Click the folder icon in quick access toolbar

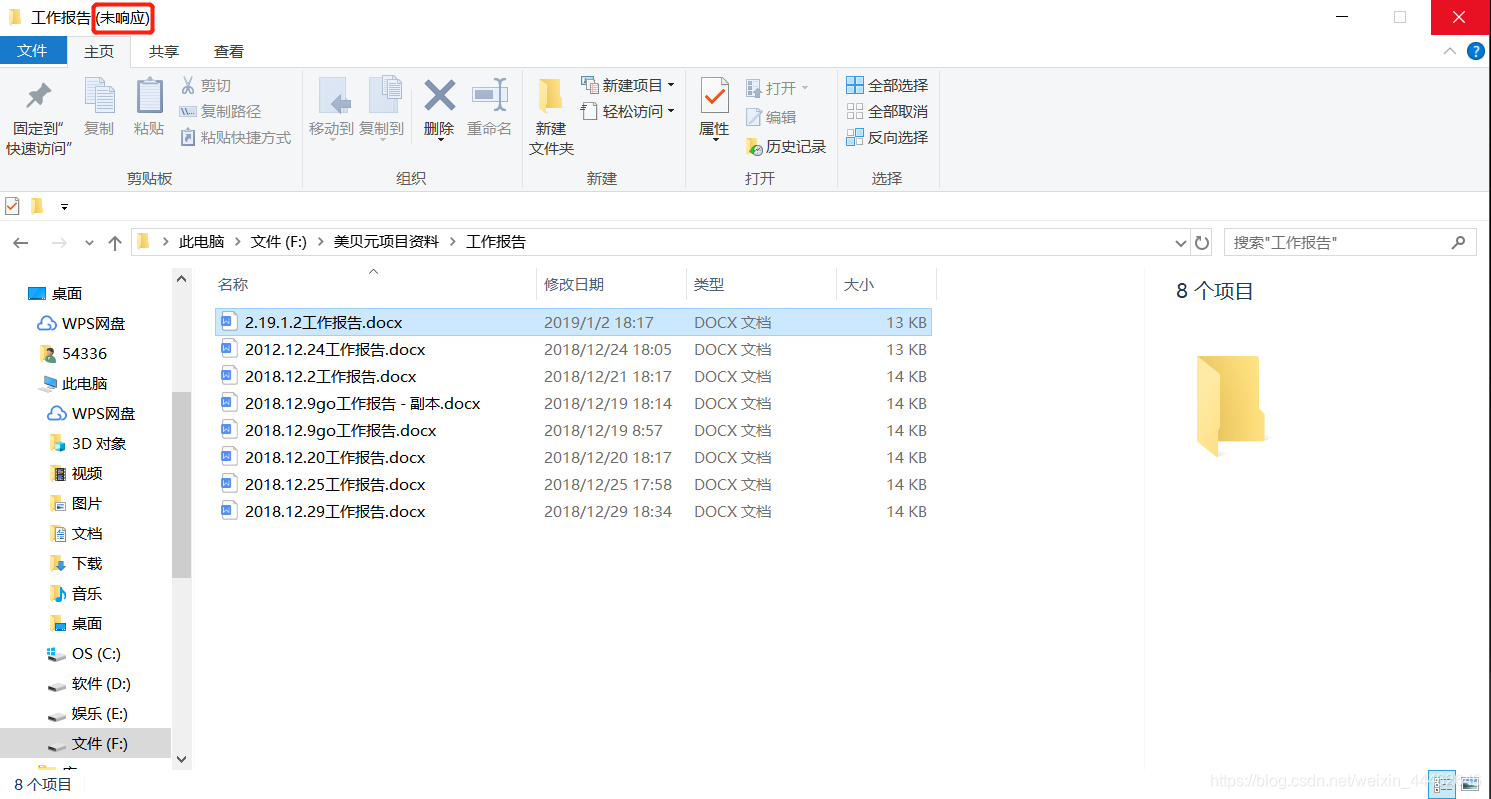[37, 206]
